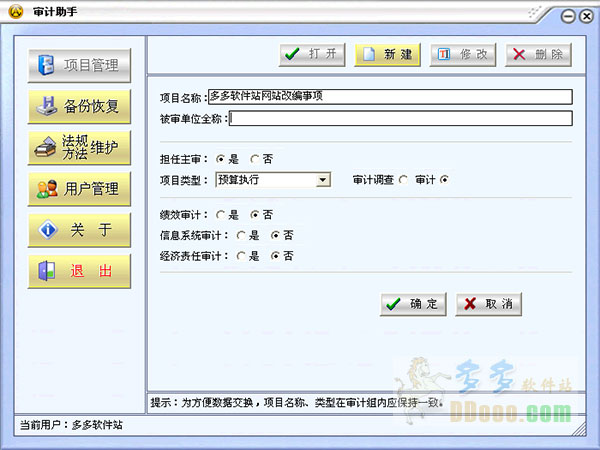Open the 备份恢复 module
Image resolution: width=600 pixels, height=450 pixels.
(79, 106)
